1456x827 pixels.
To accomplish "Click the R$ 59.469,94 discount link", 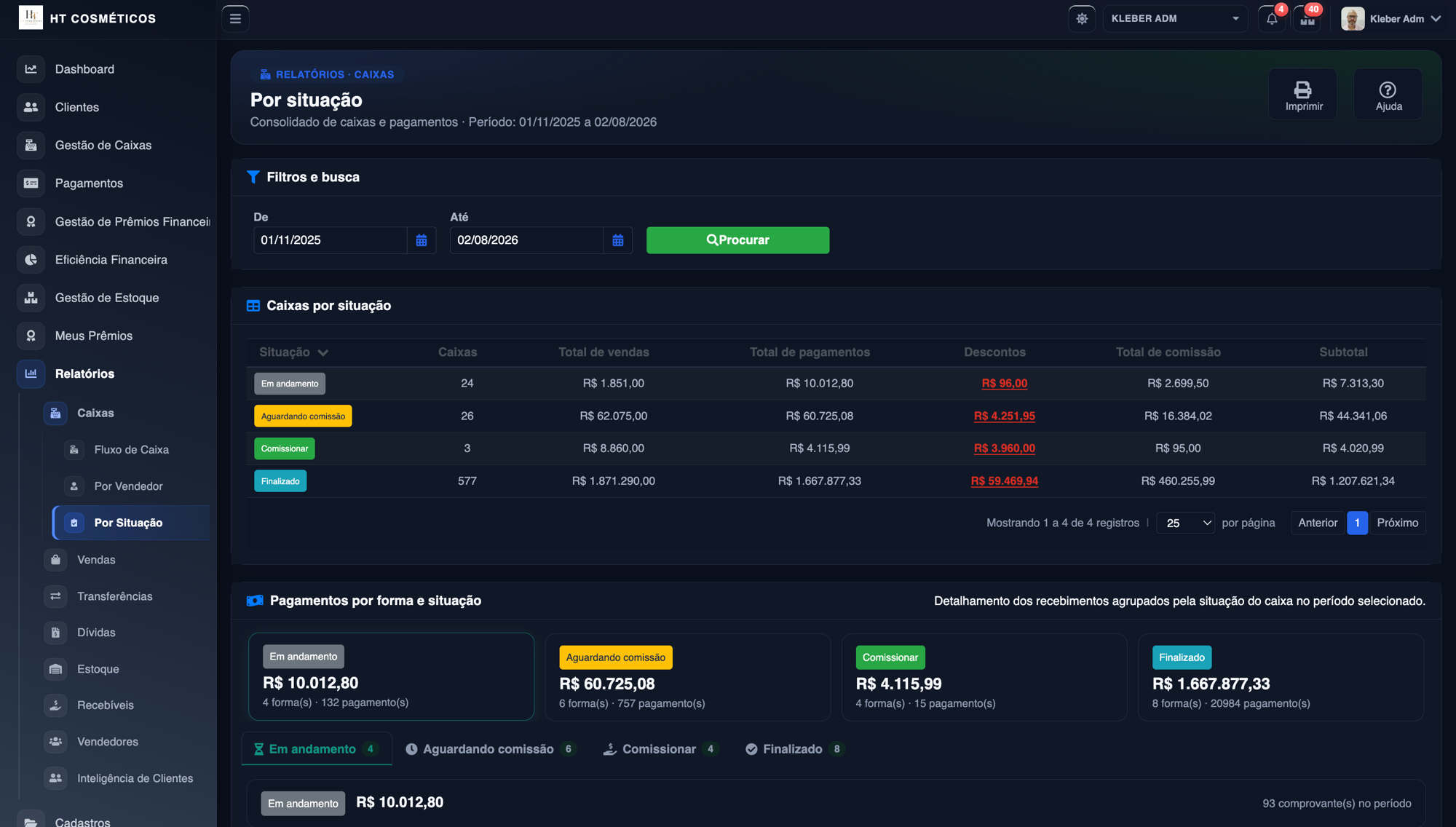I will coord(1005,481).
